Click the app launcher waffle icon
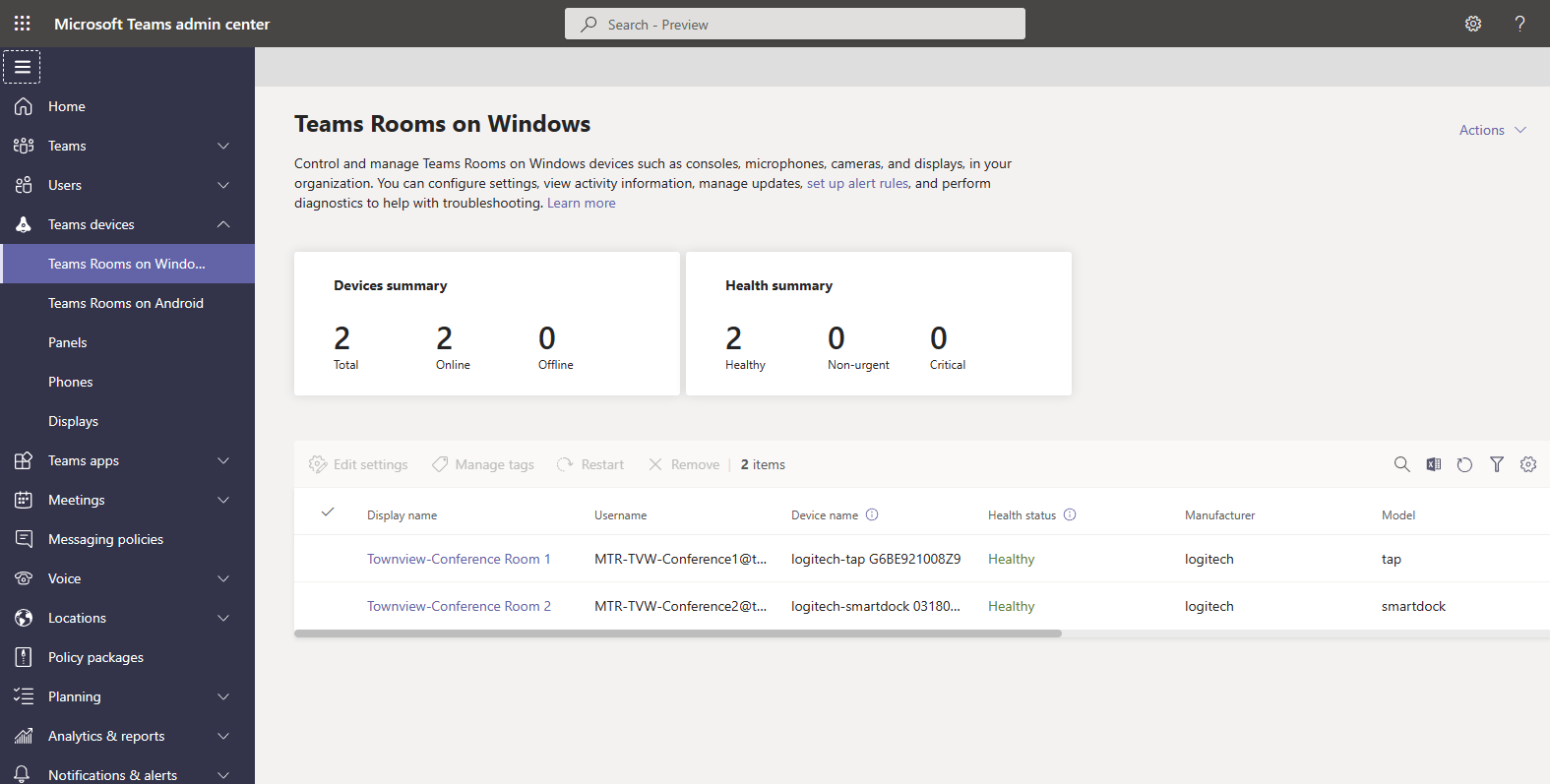The height and width of the screenshot is (784, 1550). click(x=23, y=24)
